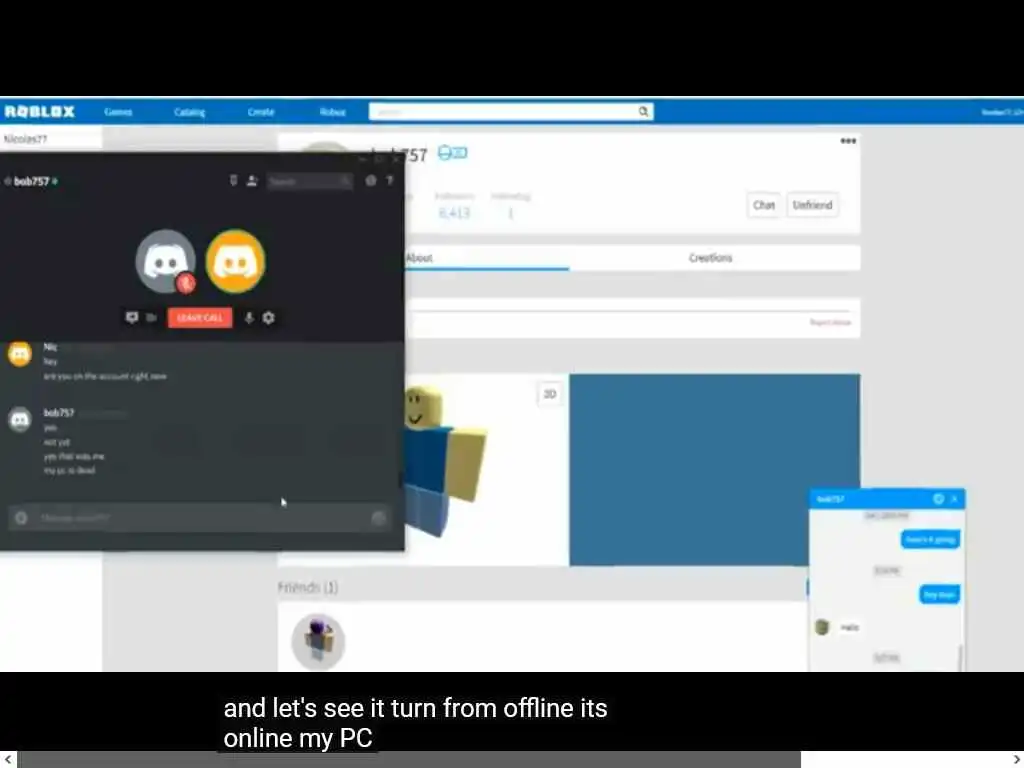This screenshot has height=768, width=1024.
Task: Click the Roblox search magnifier icon
Action: [643, 112]
